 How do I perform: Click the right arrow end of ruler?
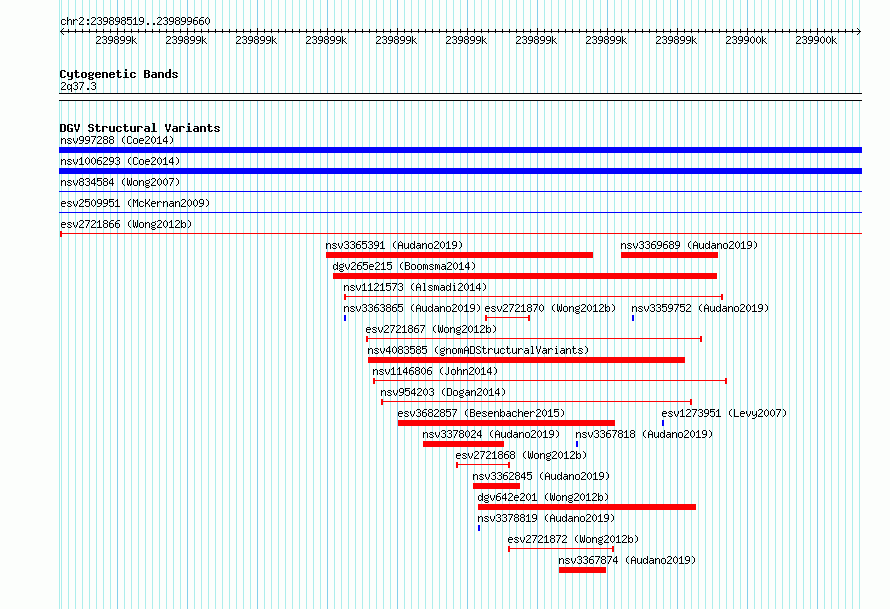(x=859, y=32)
